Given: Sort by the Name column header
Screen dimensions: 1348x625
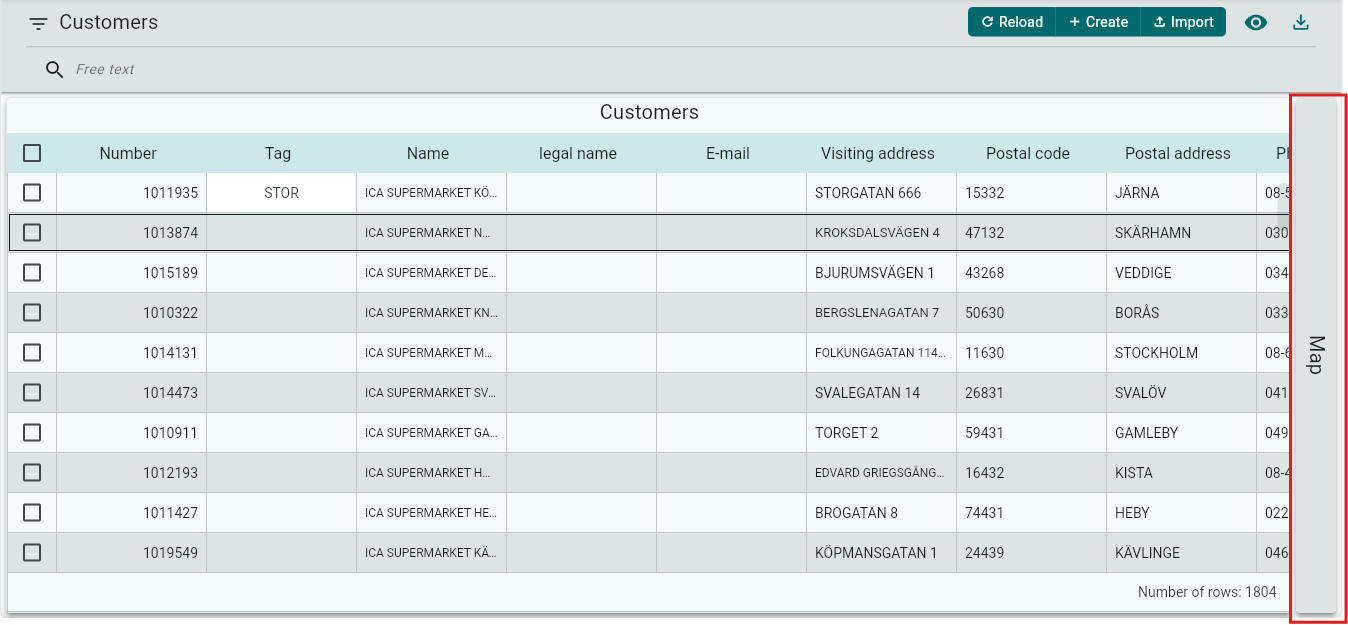Looking at the screenshot, I should (428, 153).
